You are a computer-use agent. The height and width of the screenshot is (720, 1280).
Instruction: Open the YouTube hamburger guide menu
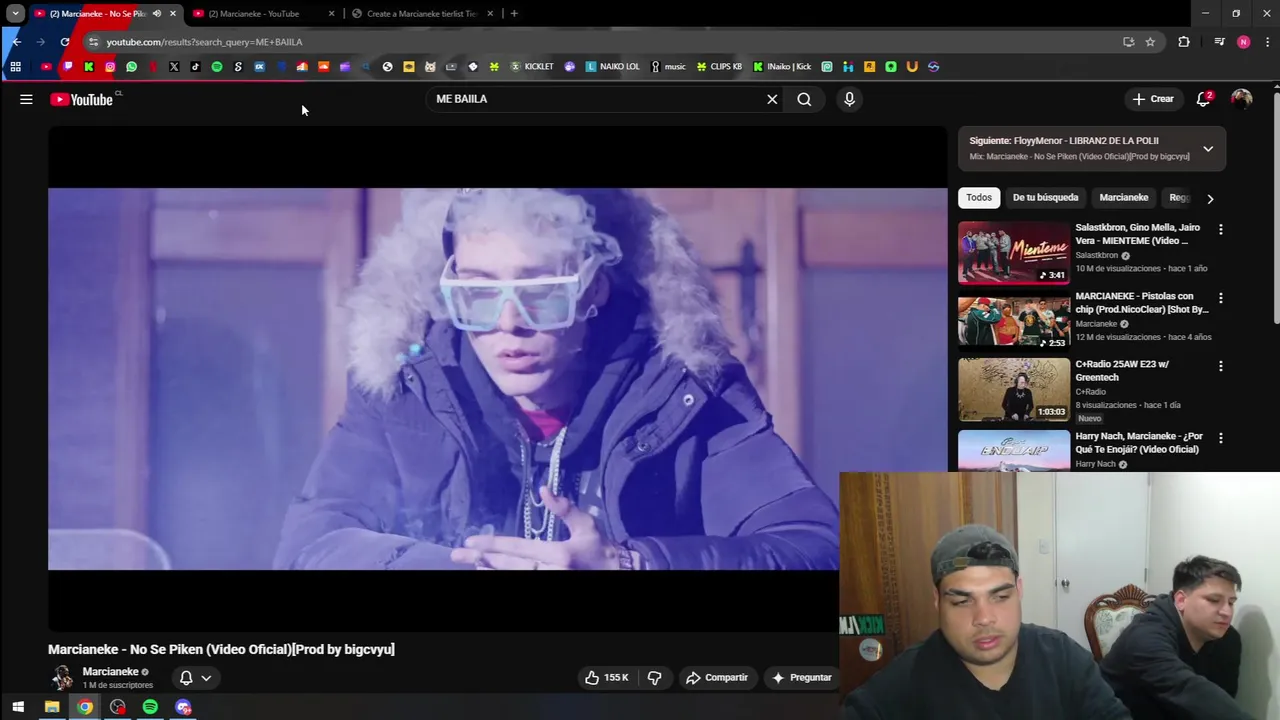(26, 99)
